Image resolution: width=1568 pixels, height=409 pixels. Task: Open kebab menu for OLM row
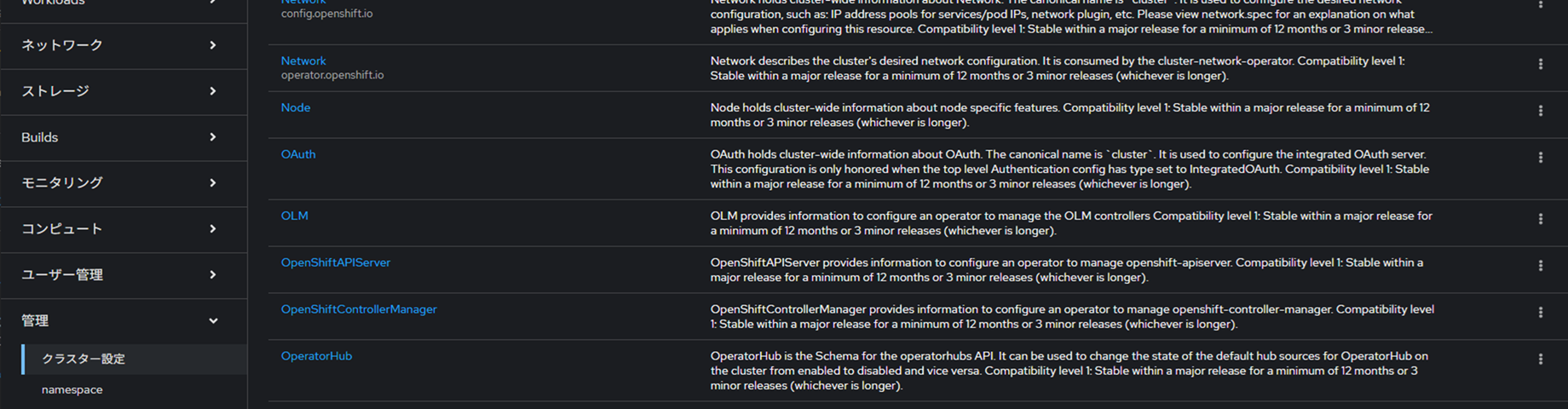pyautogui.click(x=1540, y=219)
